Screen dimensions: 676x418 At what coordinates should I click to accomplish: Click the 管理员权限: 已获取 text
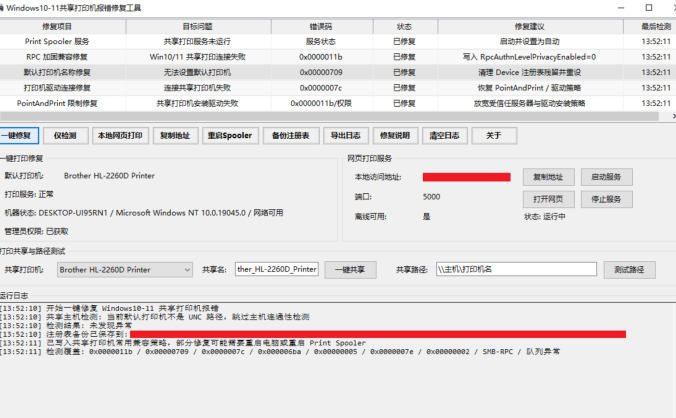(36, 232)
